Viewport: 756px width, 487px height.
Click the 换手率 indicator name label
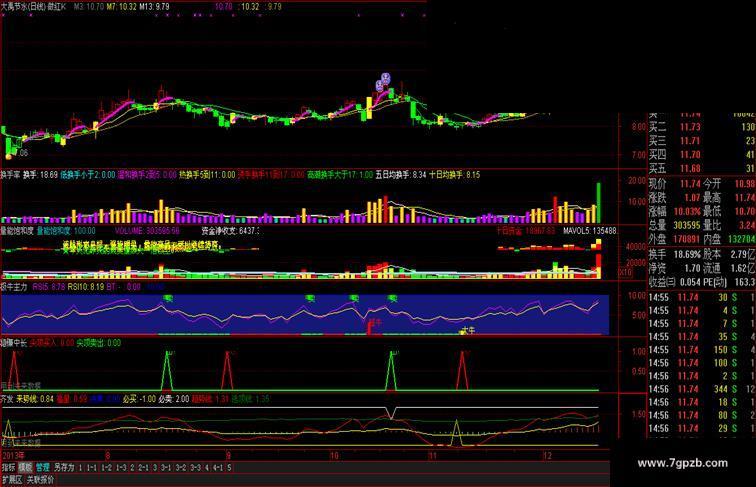(x=10, y=175)
